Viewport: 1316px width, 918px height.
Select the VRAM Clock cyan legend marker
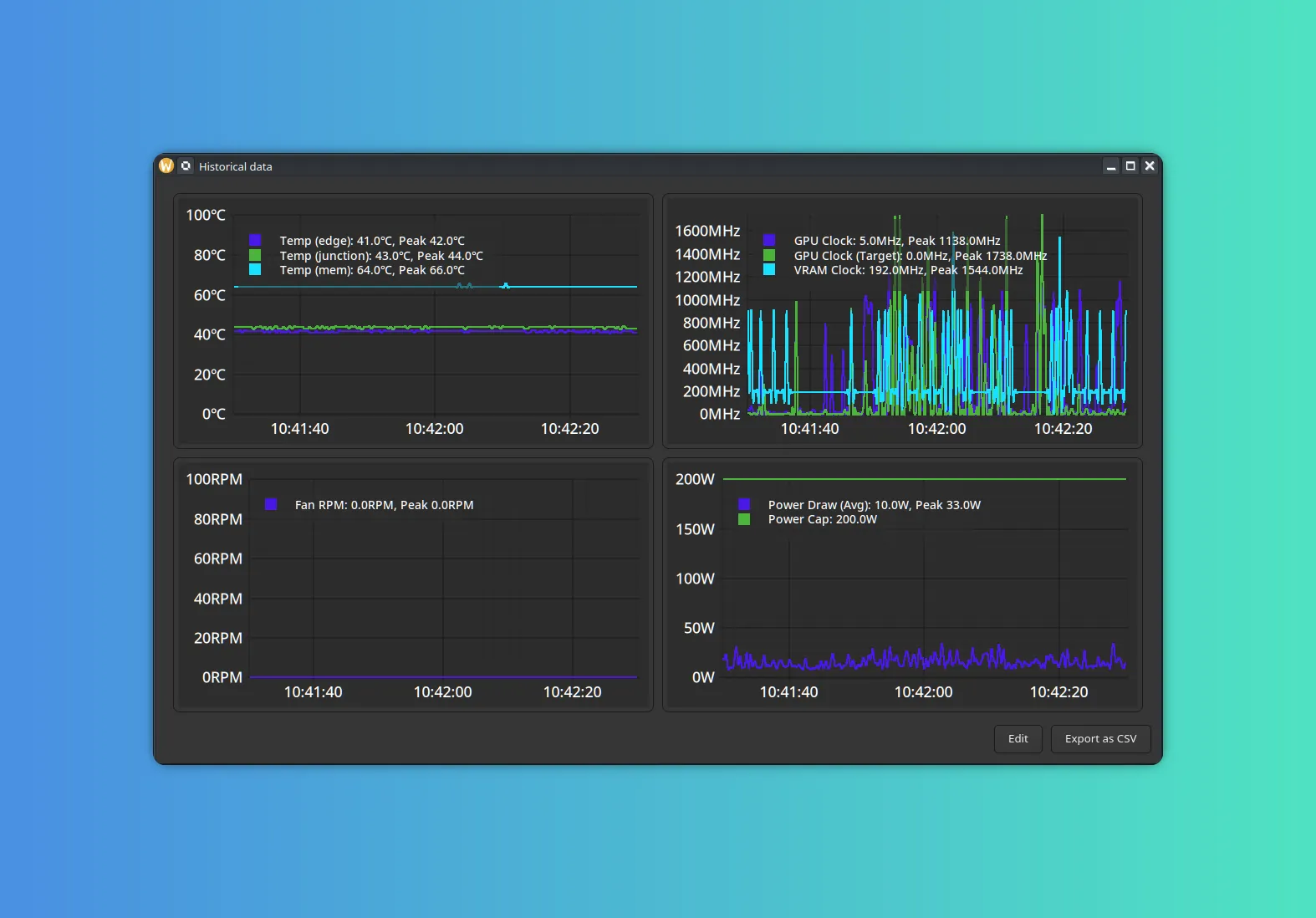click(x=769, y=269)
